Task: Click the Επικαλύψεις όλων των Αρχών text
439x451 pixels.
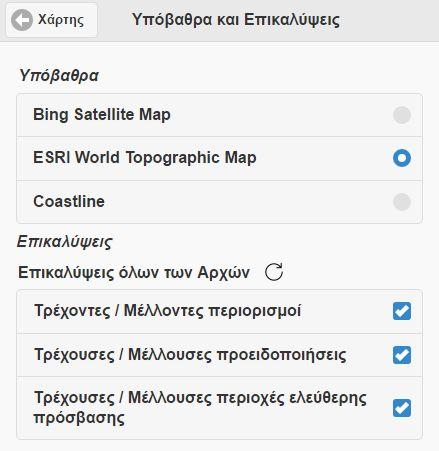Action: tap(134, 272)
